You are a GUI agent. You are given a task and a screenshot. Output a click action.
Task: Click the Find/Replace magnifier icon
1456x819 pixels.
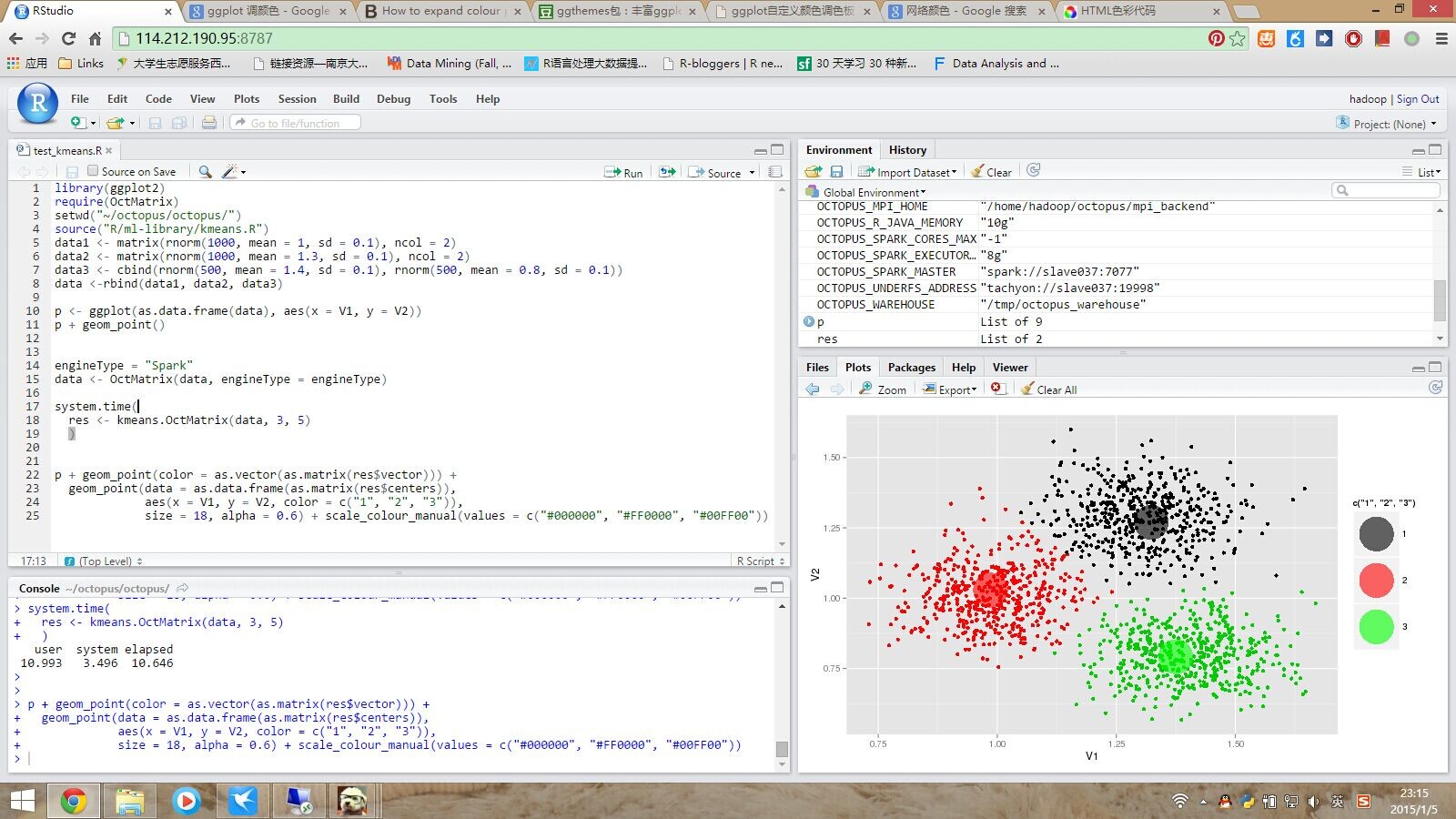coord(206,172)
